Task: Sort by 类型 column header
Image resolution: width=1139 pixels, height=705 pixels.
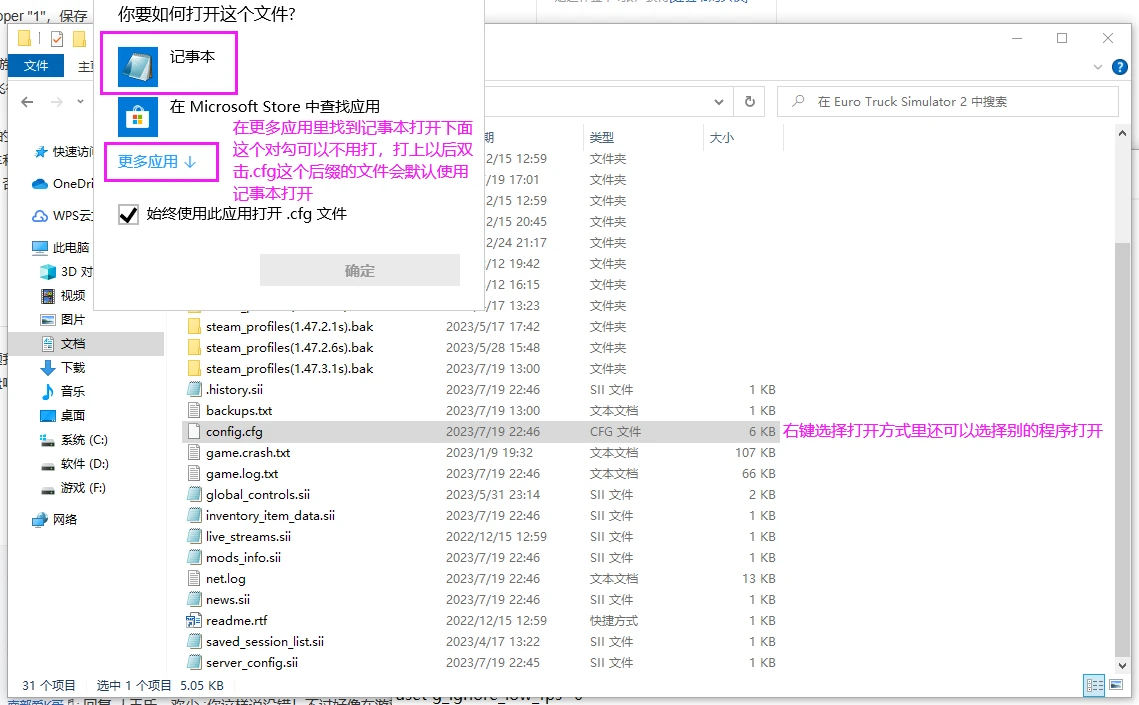Action: pos(601,137)
